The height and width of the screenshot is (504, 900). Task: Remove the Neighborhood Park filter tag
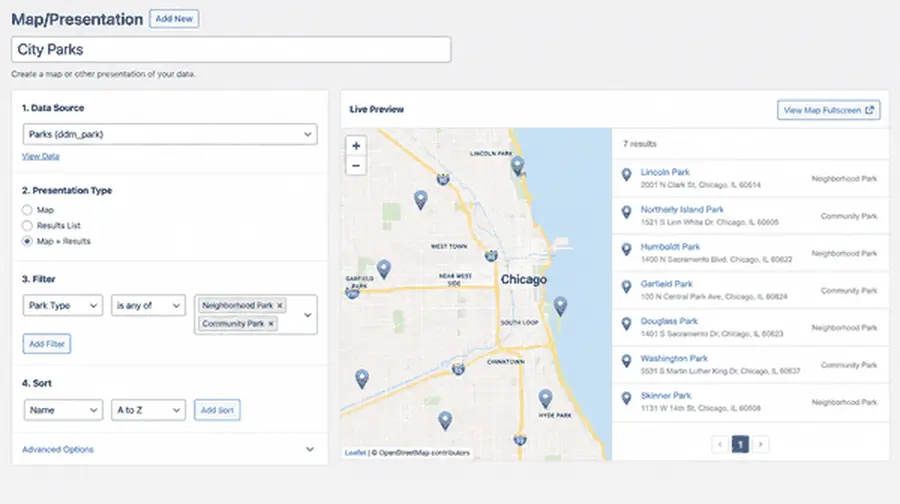pos(280,305)
